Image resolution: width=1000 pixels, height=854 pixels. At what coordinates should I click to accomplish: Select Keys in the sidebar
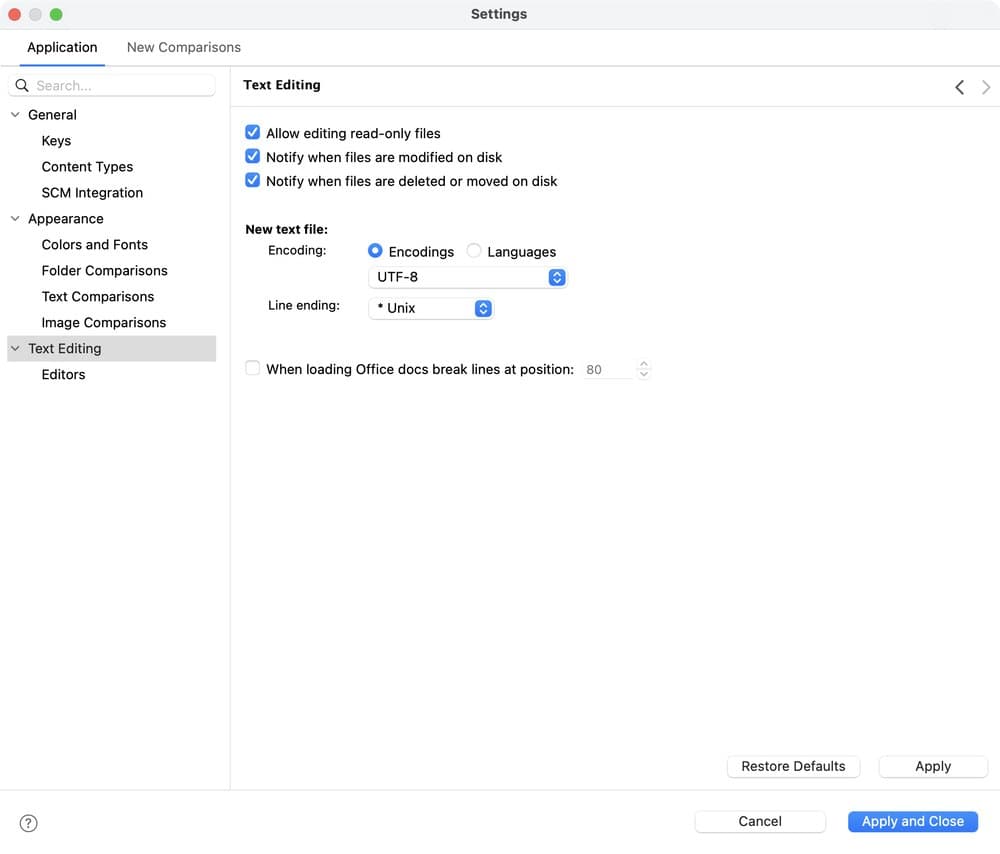click(56, 141)
